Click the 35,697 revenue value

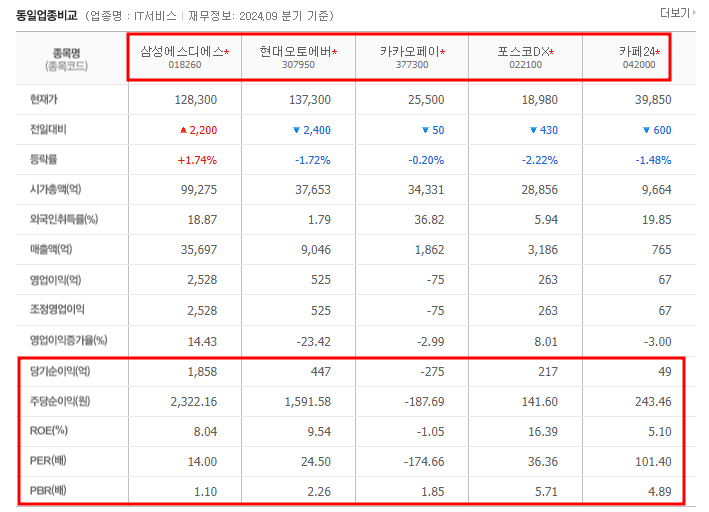(199, 250)
